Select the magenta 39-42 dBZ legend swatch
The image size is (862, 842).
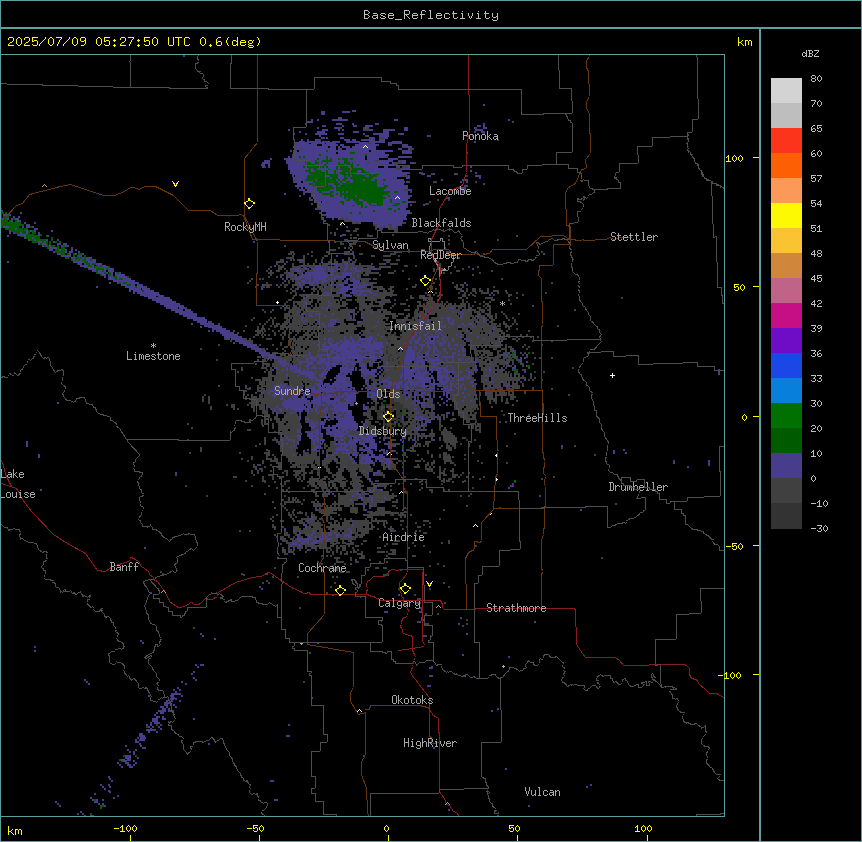click(x=786, y=315)
